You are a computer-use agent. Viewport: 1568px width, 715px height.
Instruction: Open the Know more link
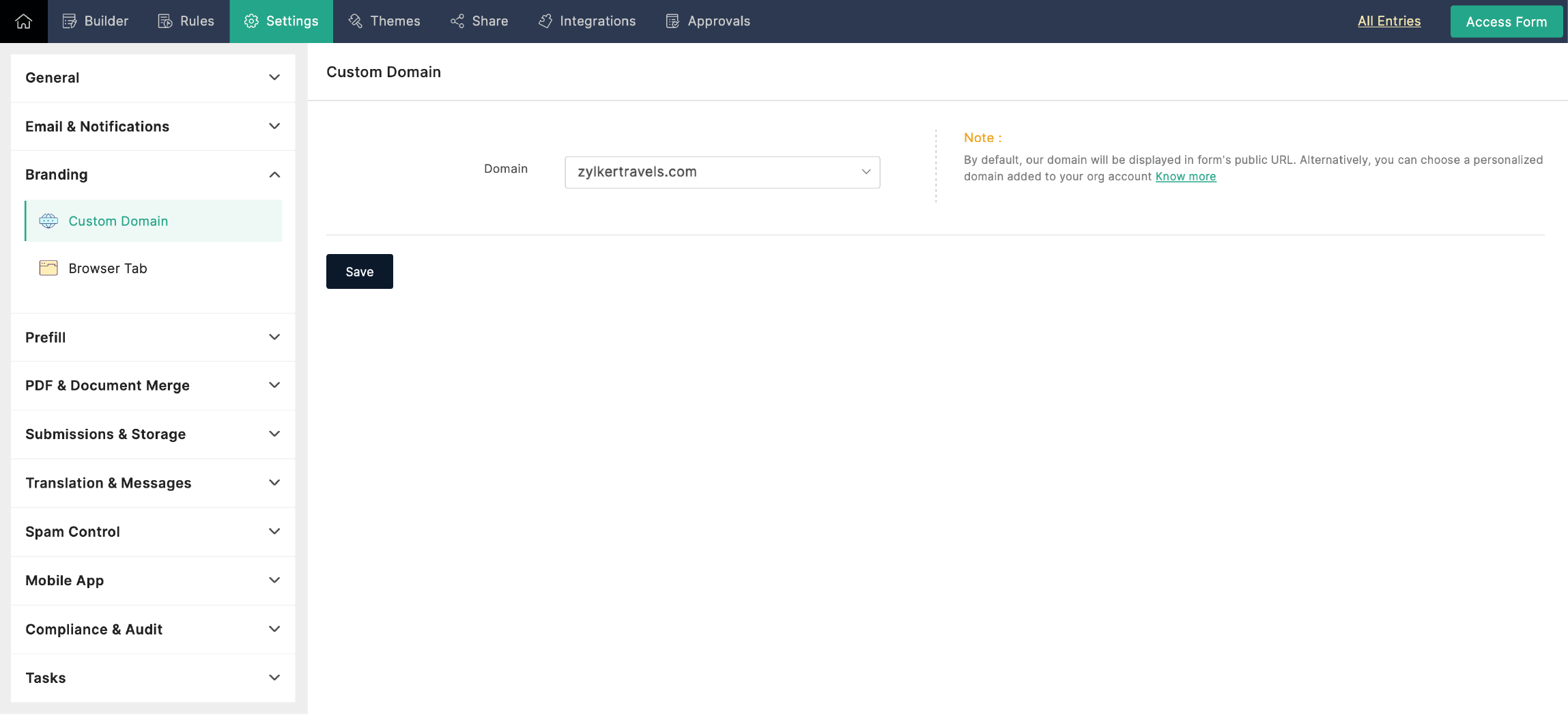1185,176
